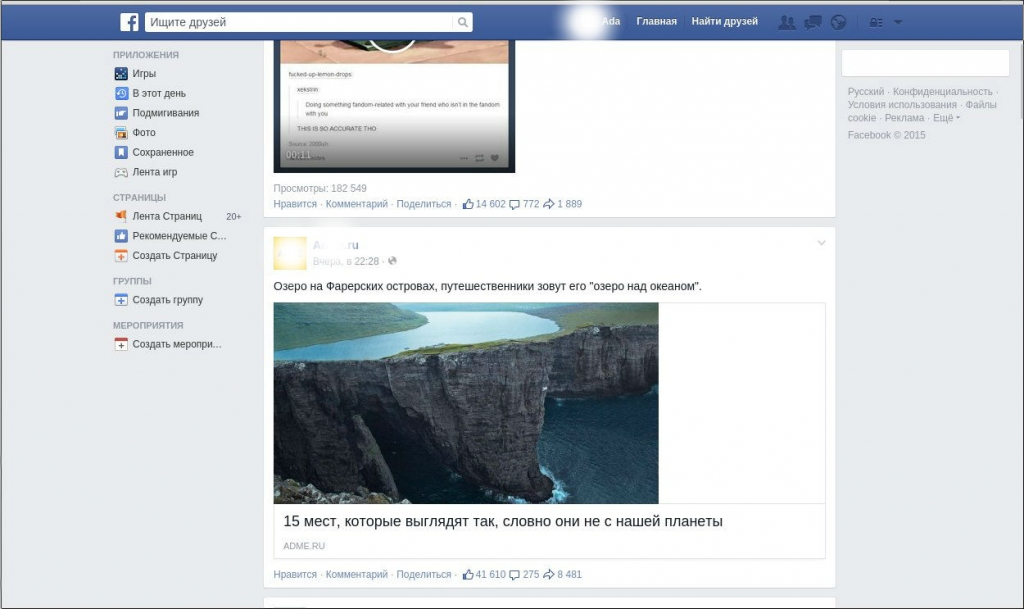This screenshot has width=1024, height=609.
Task: Click the ADME.RU source link
Action: [304, 546]
